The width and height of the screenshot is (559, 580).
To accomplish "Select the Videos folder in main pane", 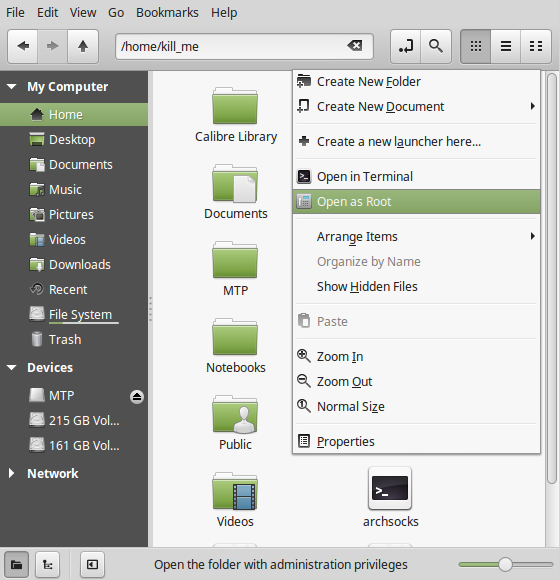I will coord(235,500).
